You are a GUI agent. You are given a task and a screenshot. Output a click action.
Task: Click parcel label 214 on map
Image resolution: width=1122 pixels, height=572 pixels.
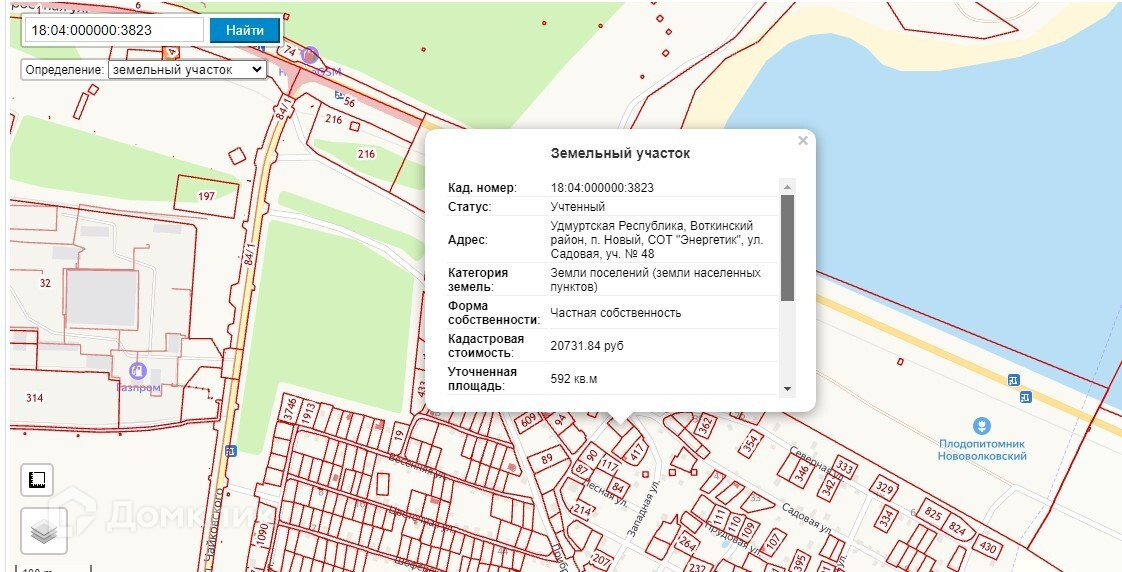(x=583, y=510)
